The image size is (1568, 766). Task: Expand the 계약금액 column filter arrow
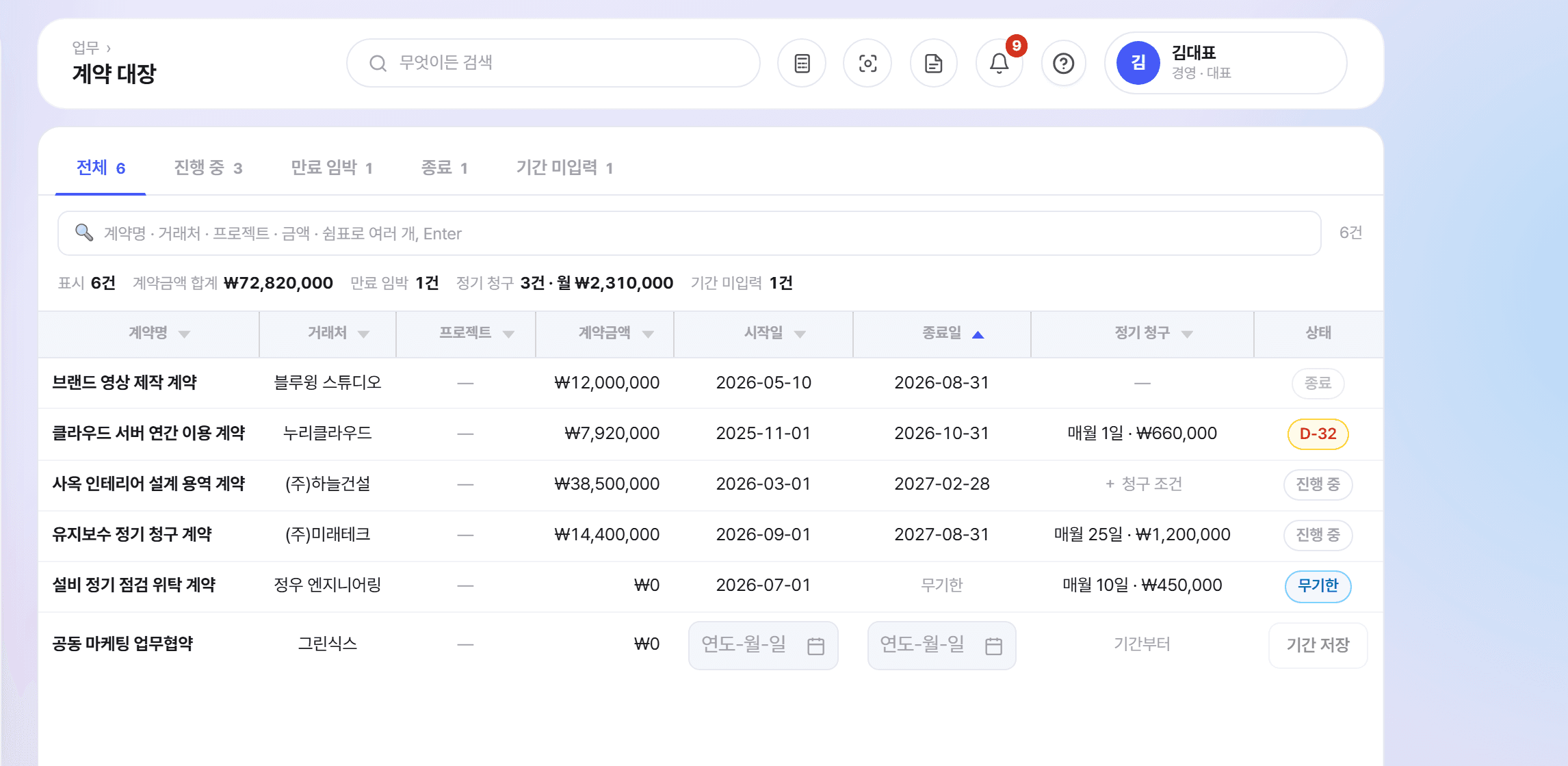tap(648, 334)
